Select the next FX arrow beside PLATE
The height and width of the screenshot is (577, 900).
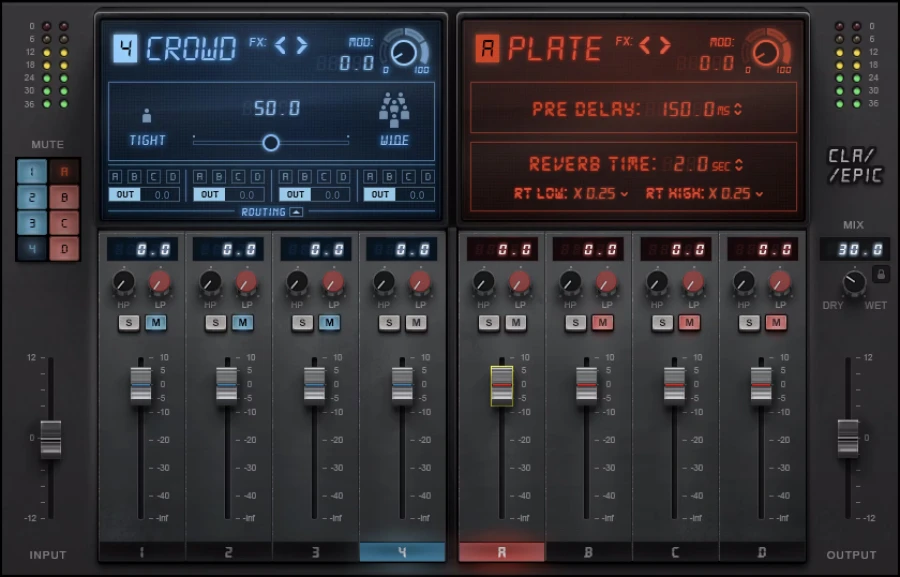665,45
